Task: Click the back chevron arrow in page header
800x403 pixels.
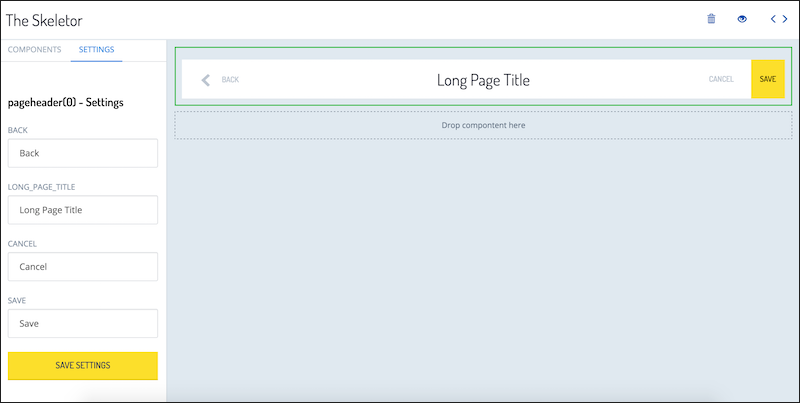Action: (x=206, y=80)
